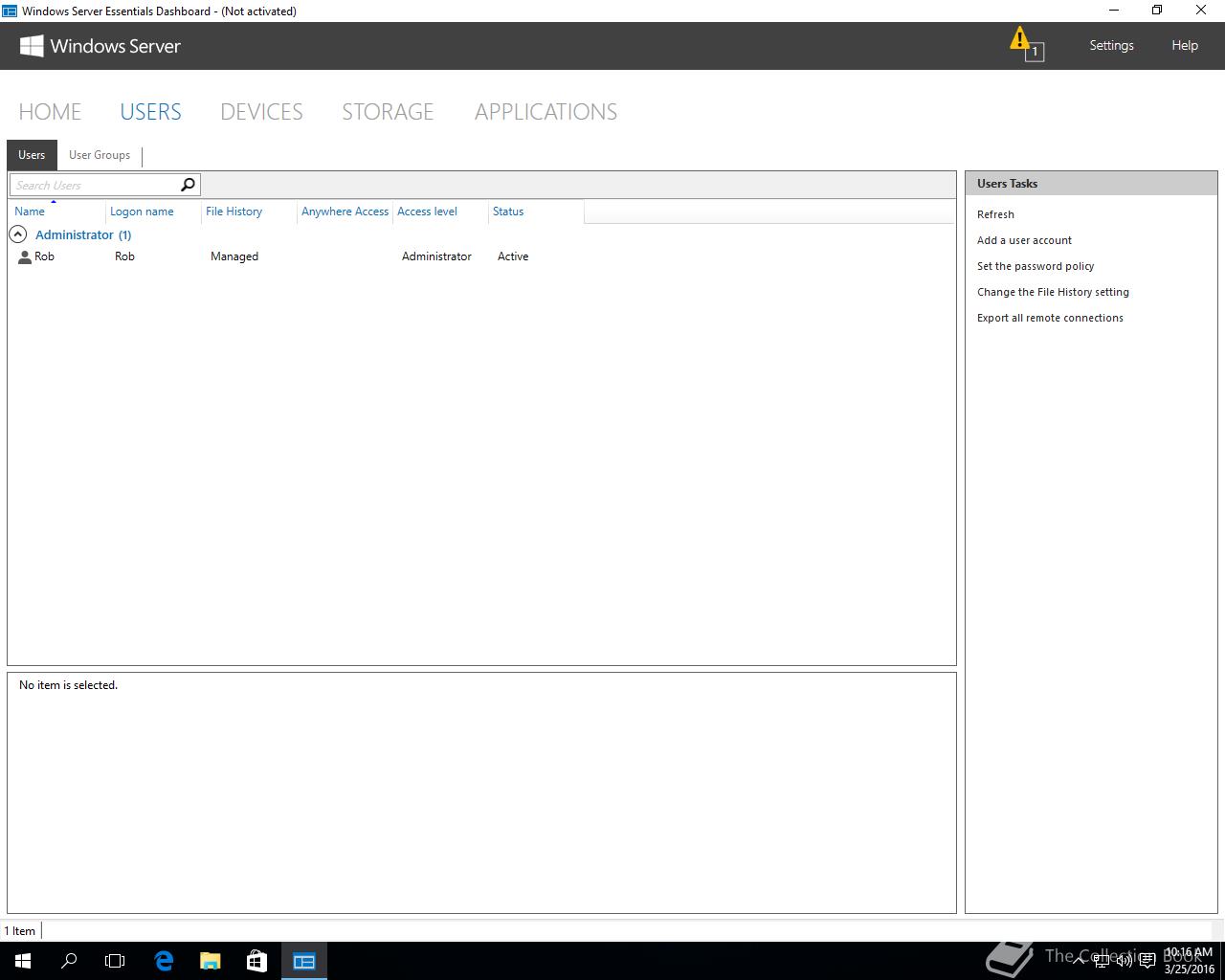Viewport: 1225px width, 980px height.
Task: Open the Windows Start menu
Action: (x=23, y=961)
